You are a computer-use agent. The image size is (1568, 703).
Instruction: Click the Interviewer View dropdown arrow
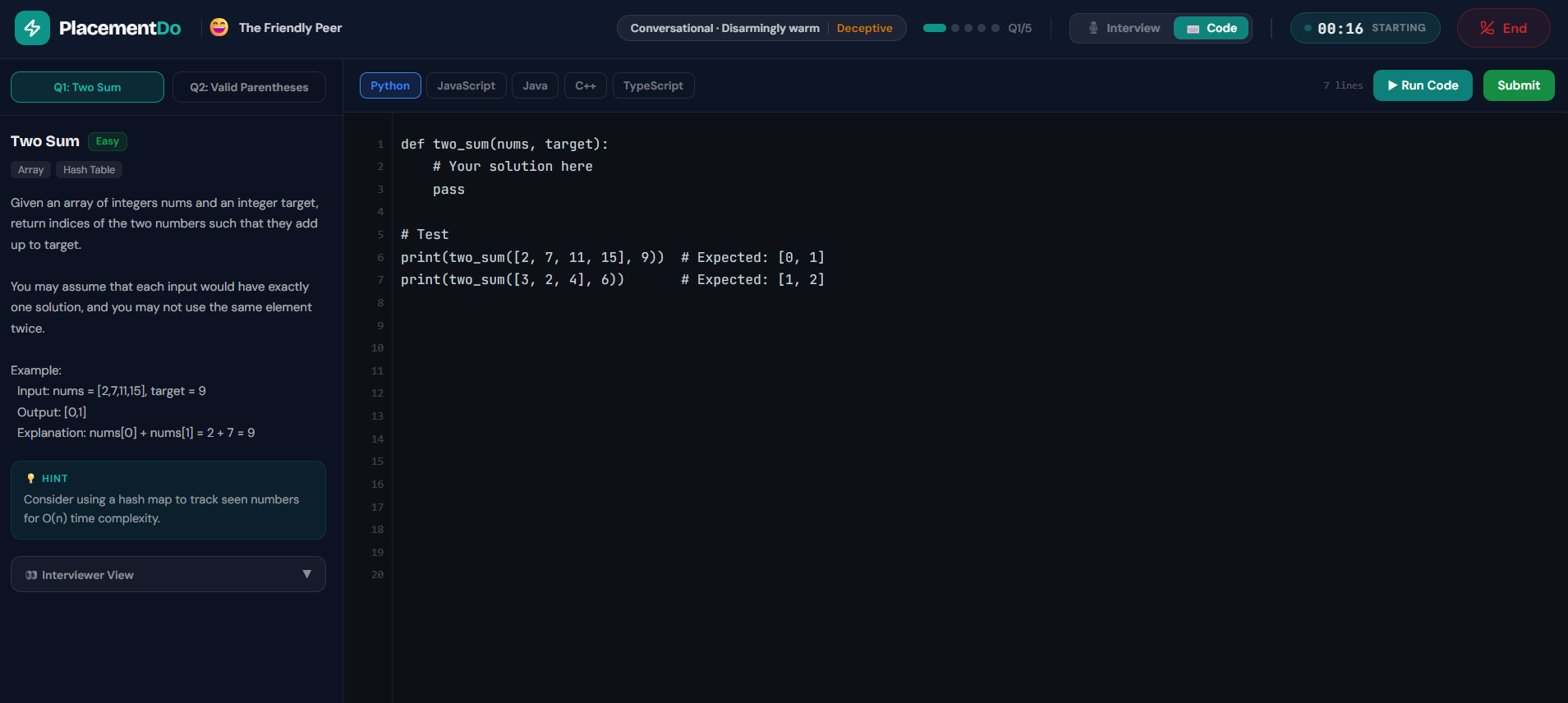pyautogui.click(x=307, y=574)
